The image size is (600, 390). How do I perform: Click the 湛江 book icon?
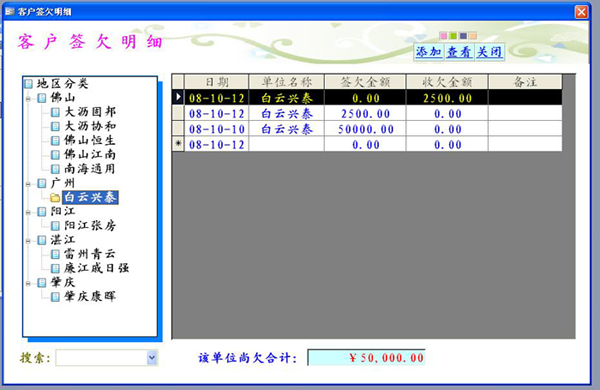pyautogui.click(x=42, y=240)
